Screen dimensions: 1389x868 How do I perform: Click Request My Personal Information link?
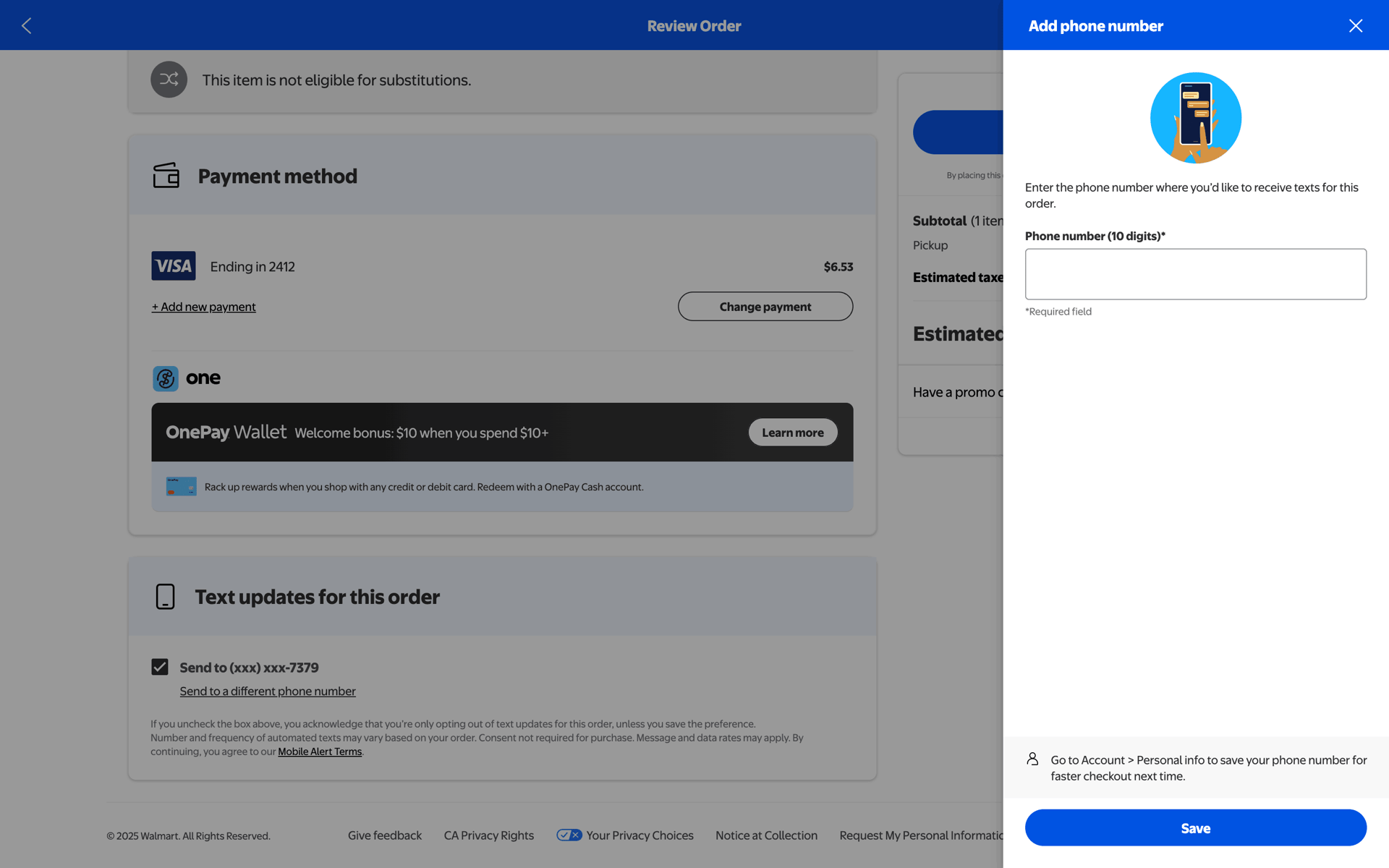pyautogui.click(x=921, y=835)
